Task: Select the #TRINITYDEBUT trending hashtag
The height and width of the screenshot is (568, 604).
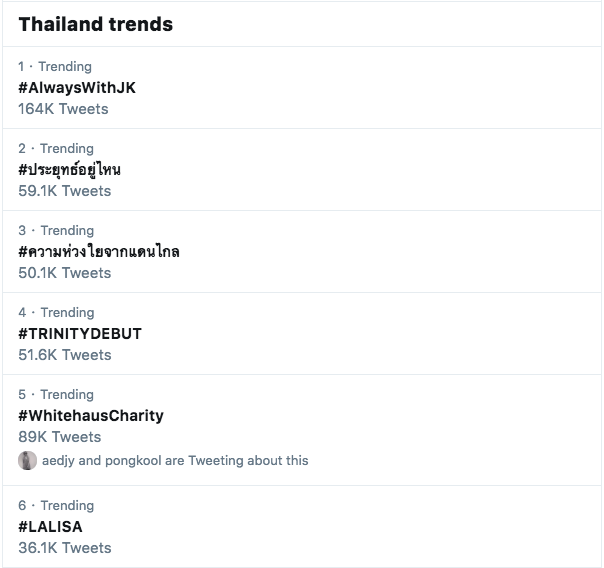Action: tap(80, 334)
